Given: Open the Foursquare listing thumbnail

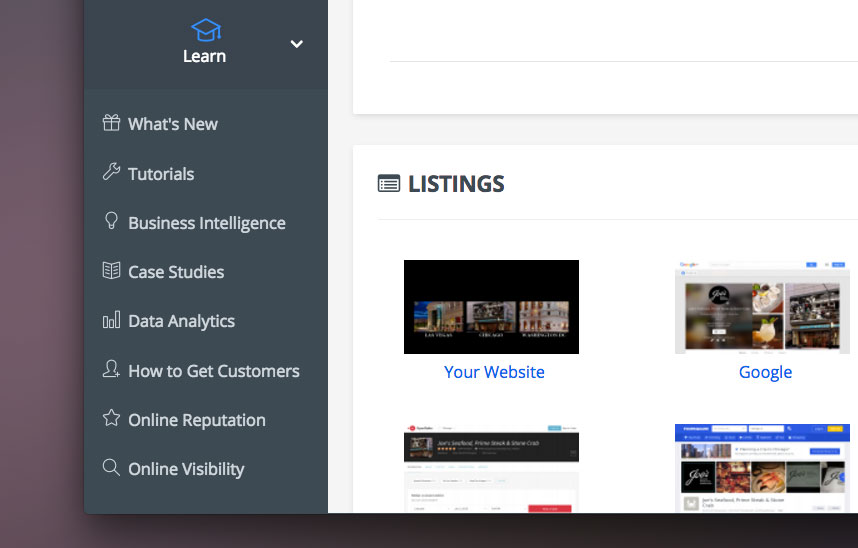Looking at the screenshot, I should tap(762, 468).
